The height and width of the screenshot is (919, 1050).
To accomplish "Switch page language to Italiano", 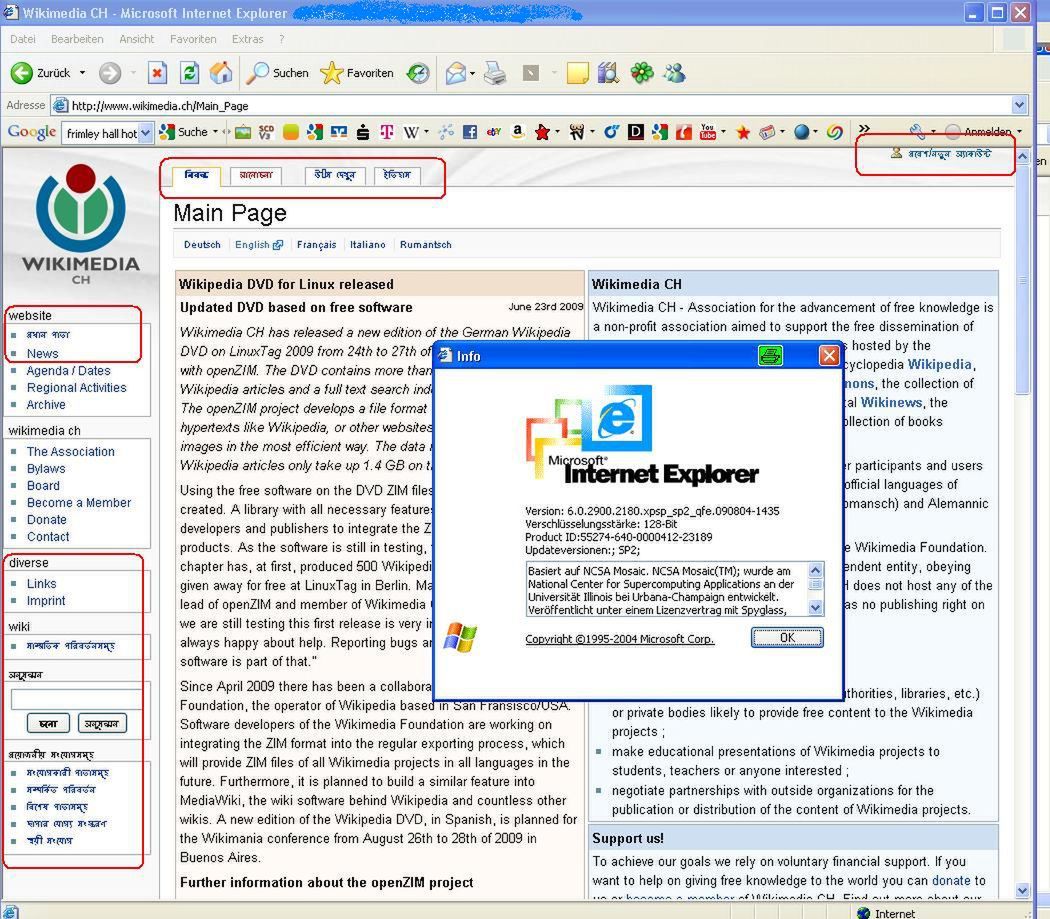I will point(368,245).
